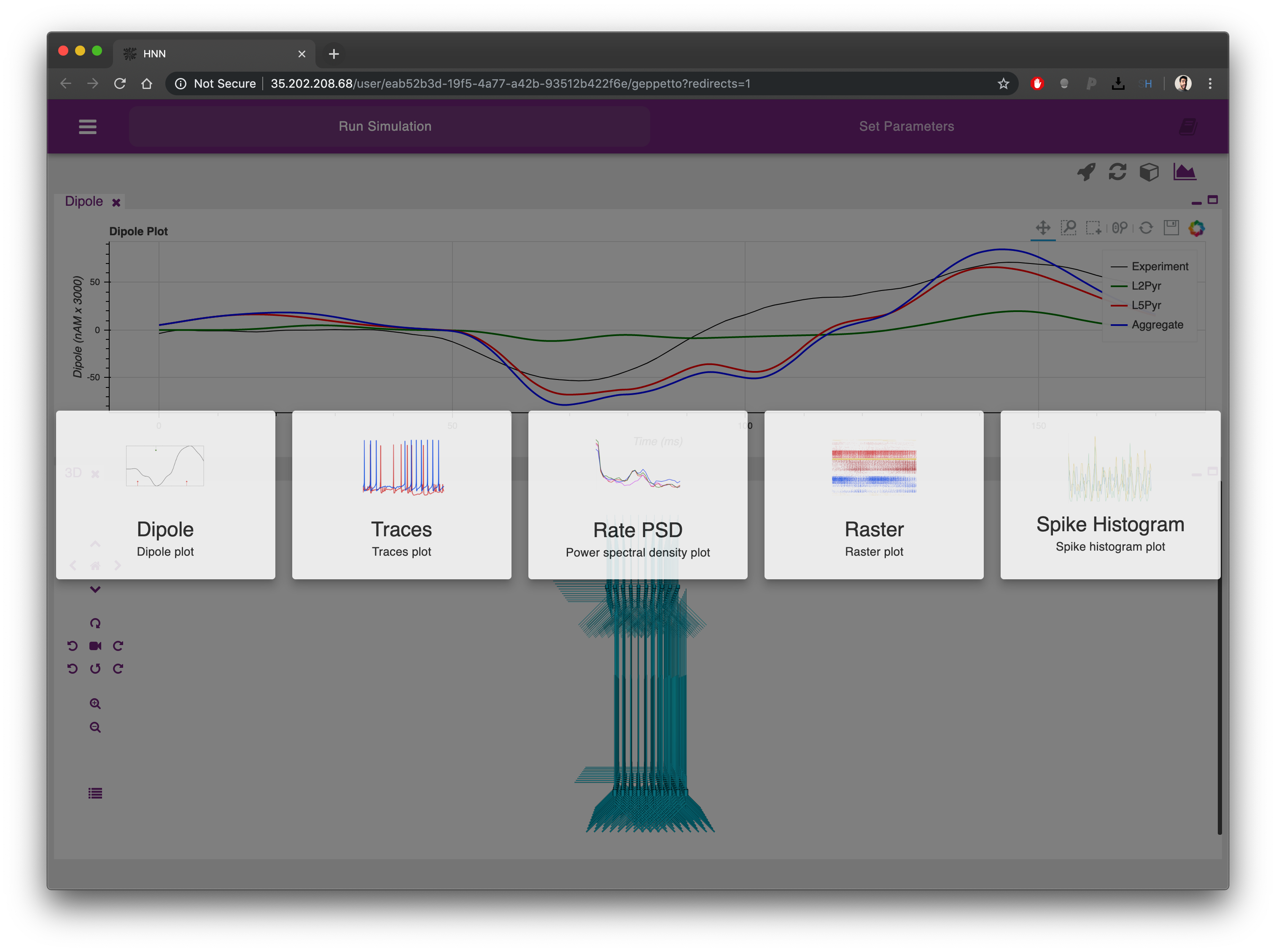Image resolution: width=1276 pixels, height=952 pixels.
Task: Open the hamburger menu
Action: pos(88,126)
